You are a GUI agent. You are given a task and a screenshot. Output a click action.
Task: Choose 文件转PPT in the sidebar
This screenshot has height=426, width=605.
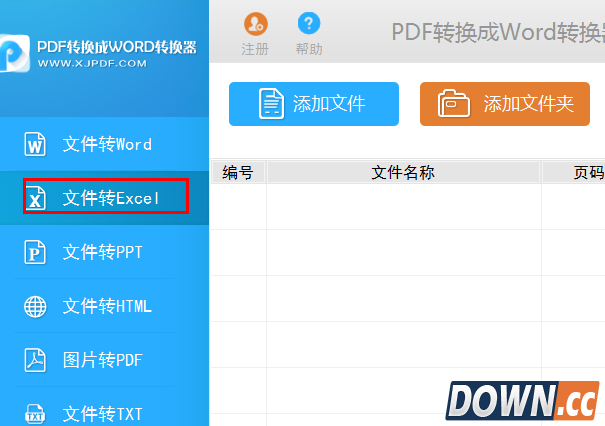click(x=104, y=252)
